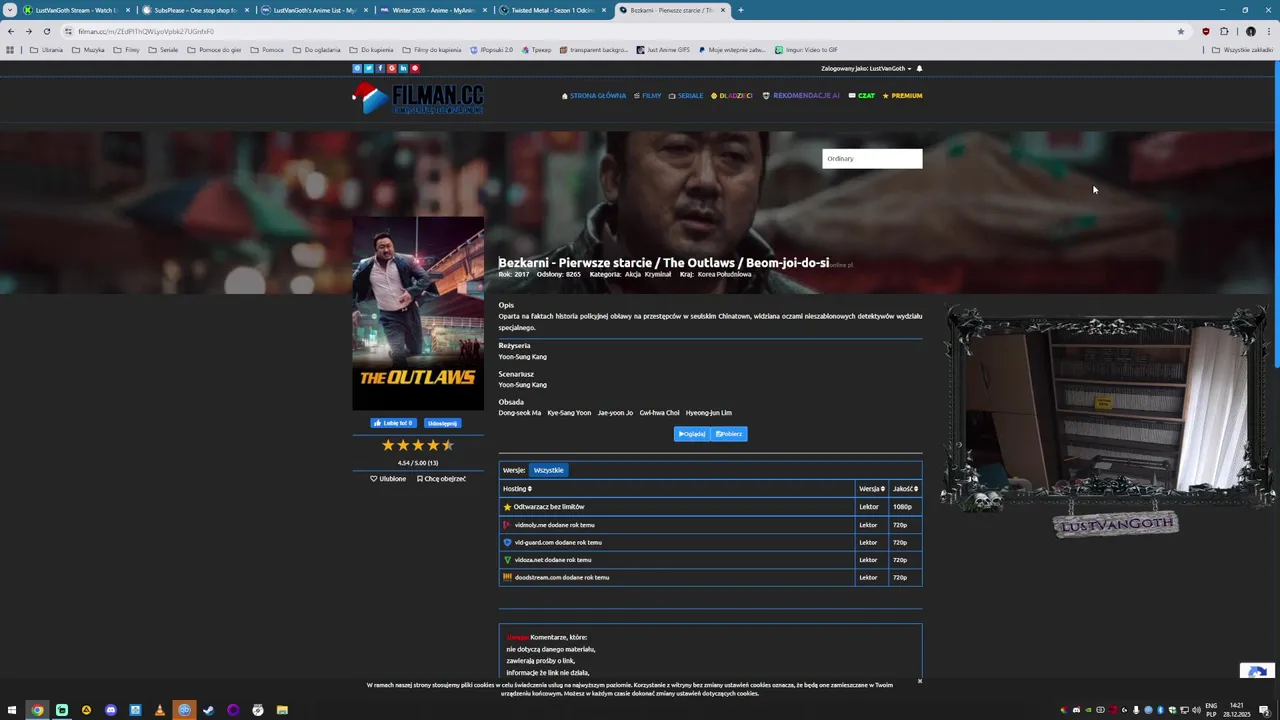Open Muzyka bookmarks folder
This screenshot has height=720, width=1280.
[x=88, y=50]
